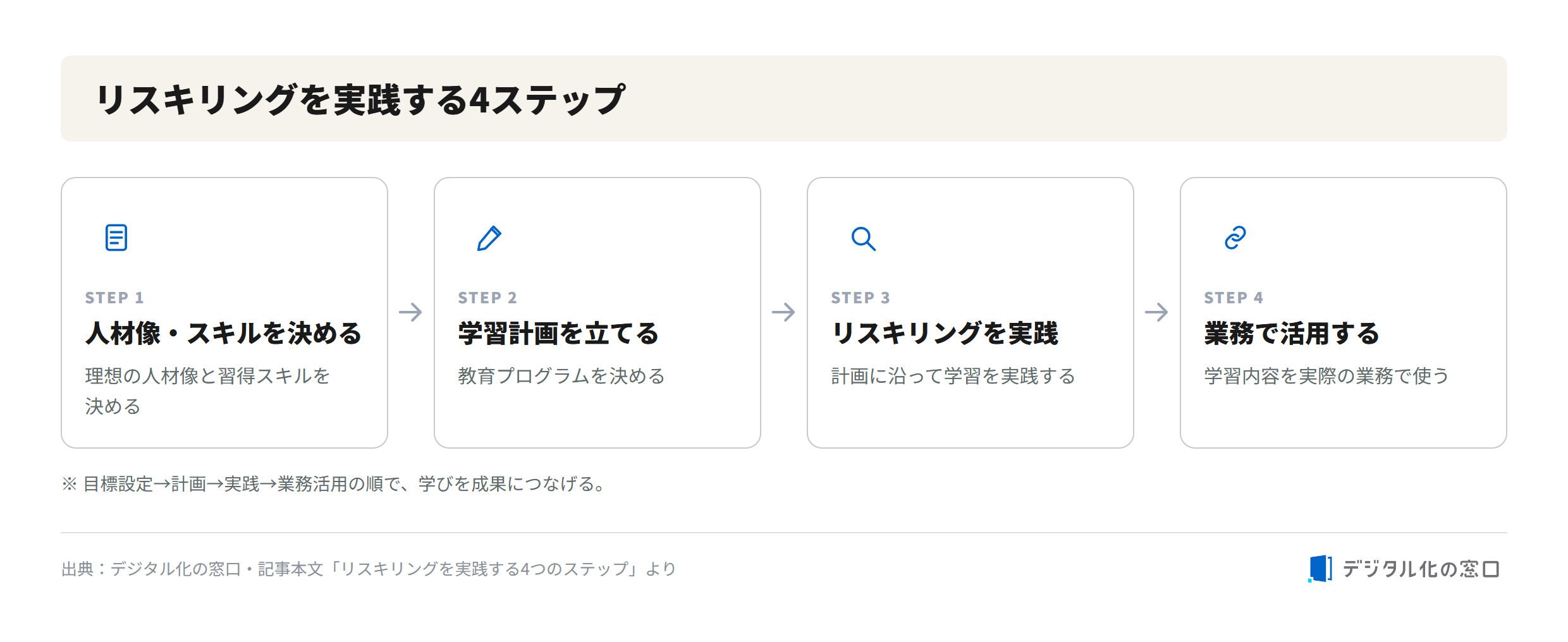This screenshot has width=1568, height=642.
Task: Click the magnifying glass icon in Step 3
Action: pyautogui.click(x=863, y=239)
